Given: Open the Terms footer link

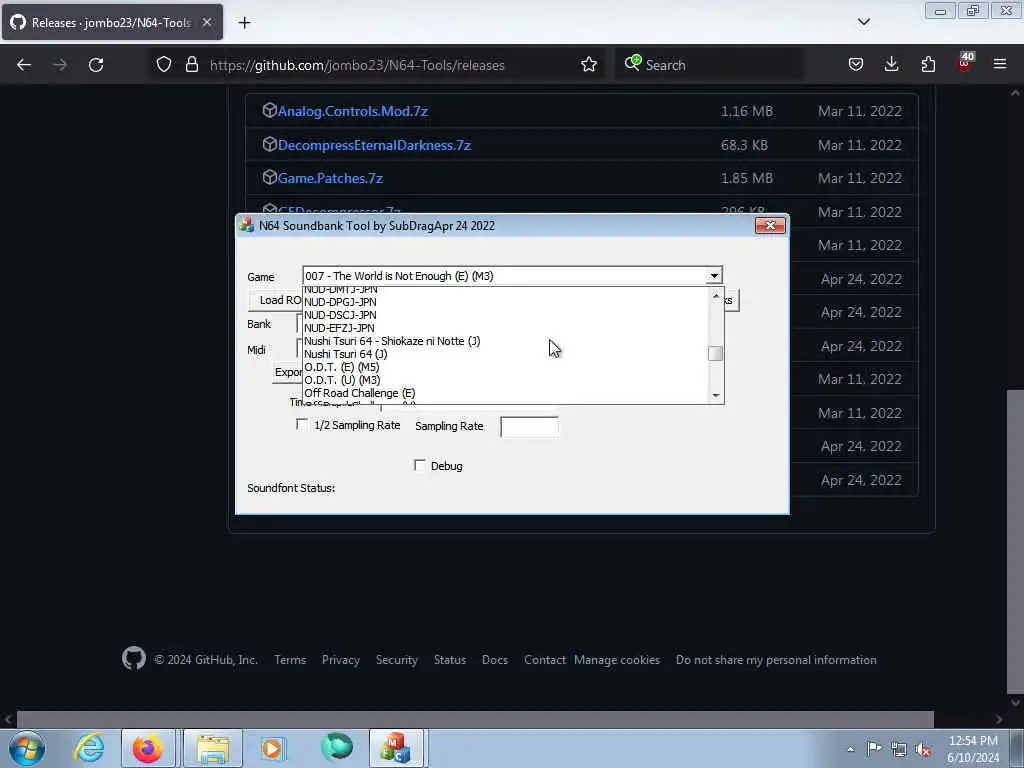Looking at the screenshot, I should click(x=290, y=660).
